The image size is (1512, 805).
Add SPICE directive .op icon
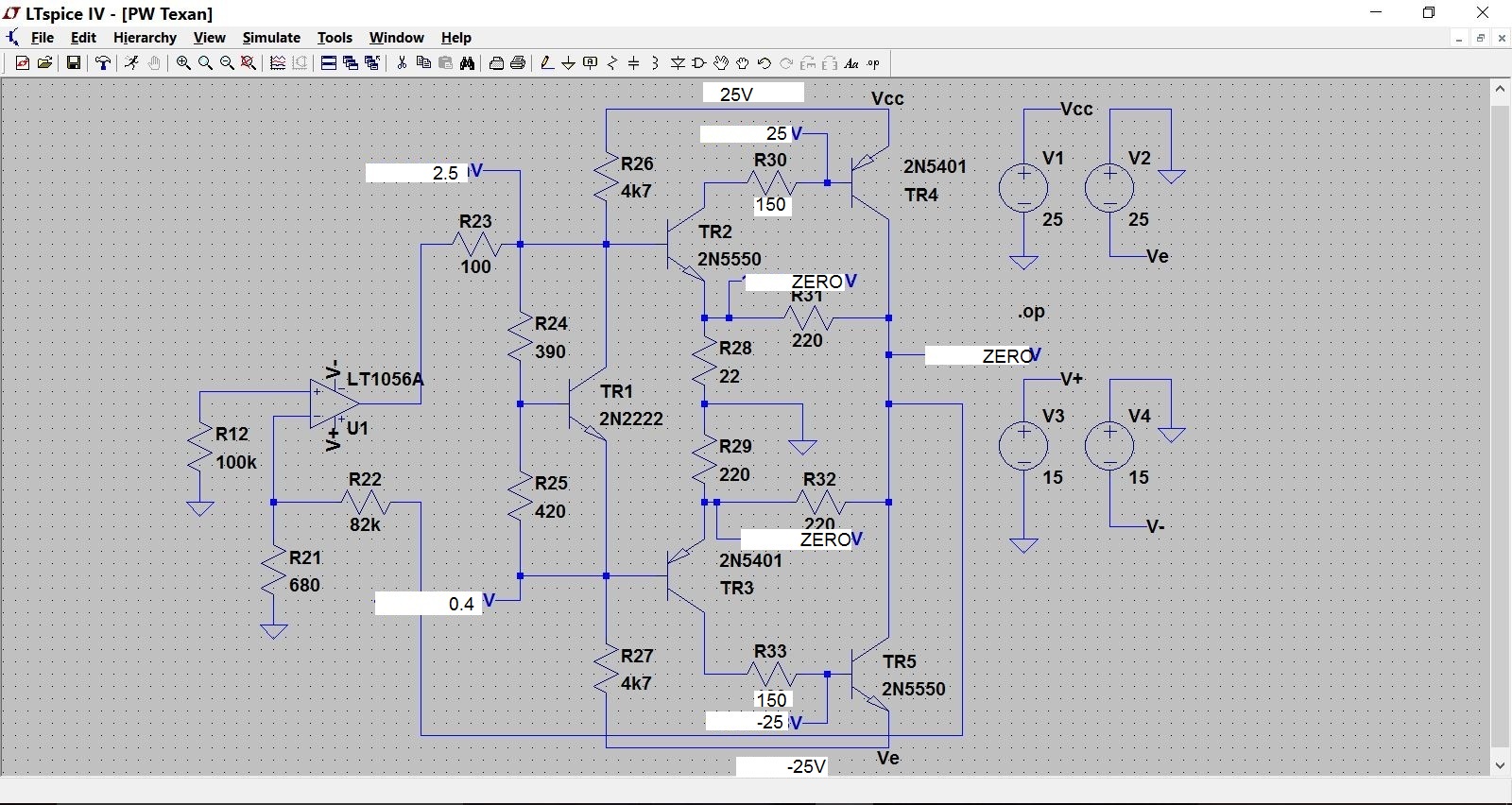click(x=873, y=63)
